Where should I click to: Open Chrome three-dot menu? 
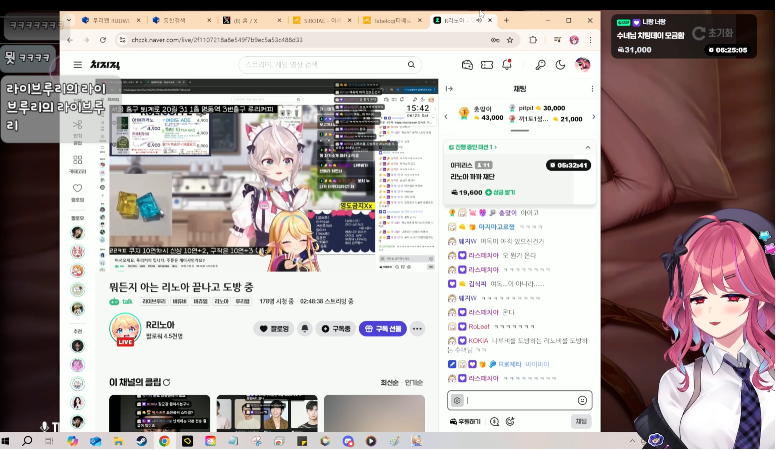[x=590, y=40]
